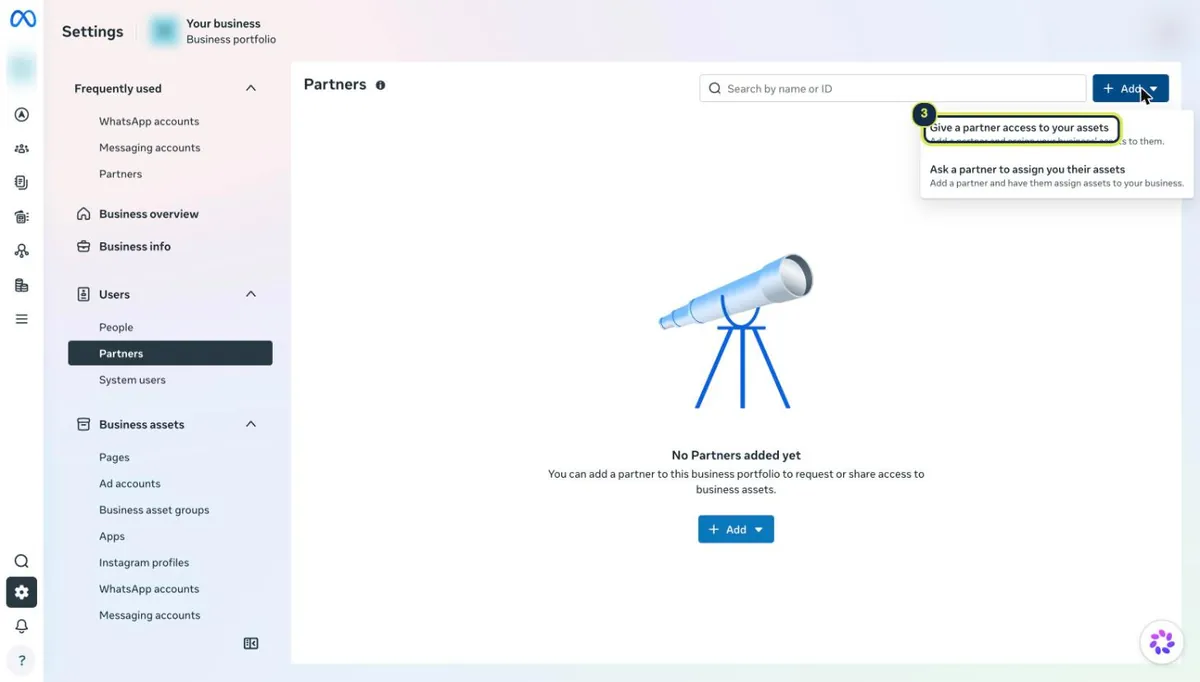Click the Business info briefcase icon
1200x682 pixels.
tap(84, 246)
